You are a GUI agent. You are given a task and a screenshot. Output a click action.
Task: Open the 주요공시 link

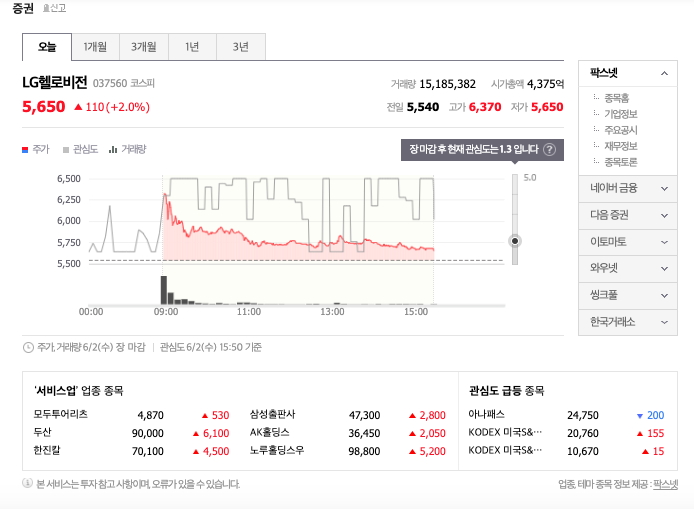(621, 130)
